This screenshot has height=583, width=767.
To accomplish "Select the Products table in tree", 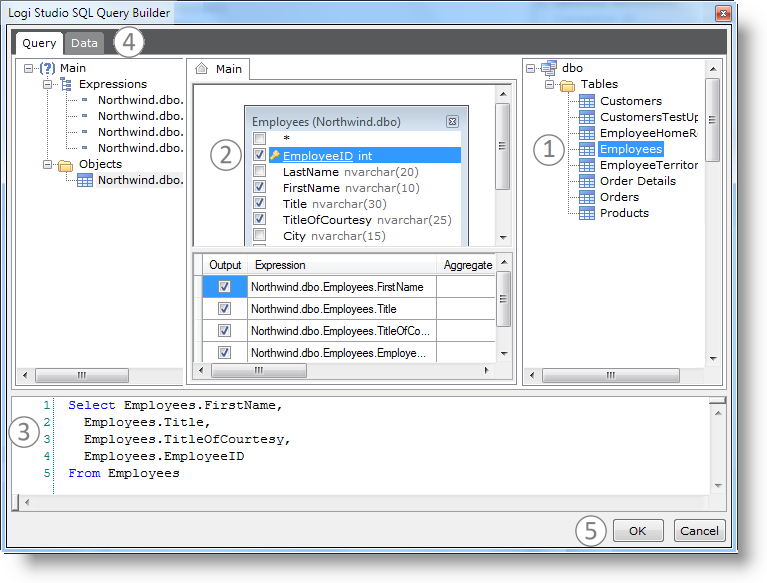I will (624, 213).
